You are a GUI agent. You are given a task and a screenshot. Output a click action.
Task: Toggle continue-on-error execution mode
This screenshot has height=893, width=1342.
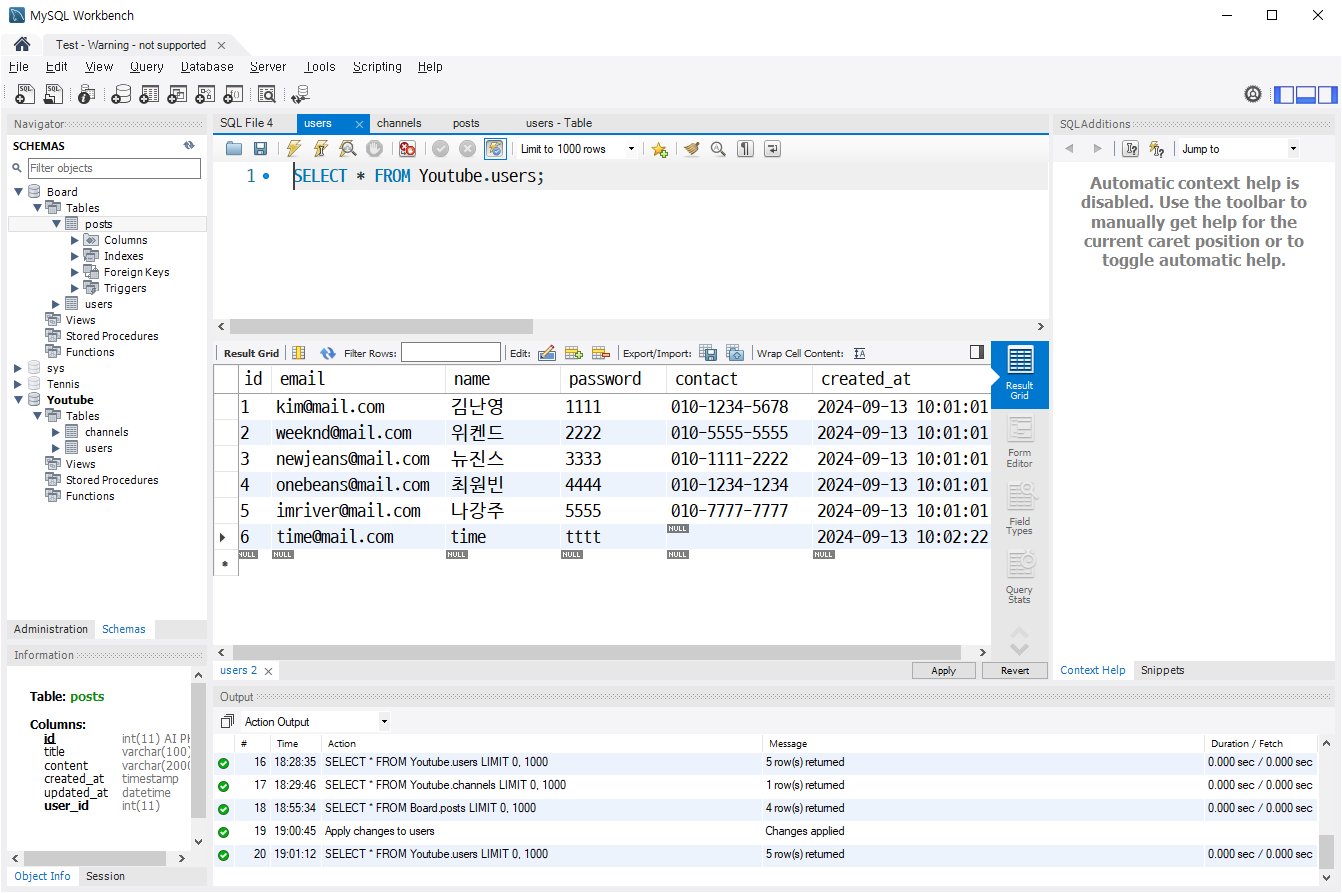point(407,149)
